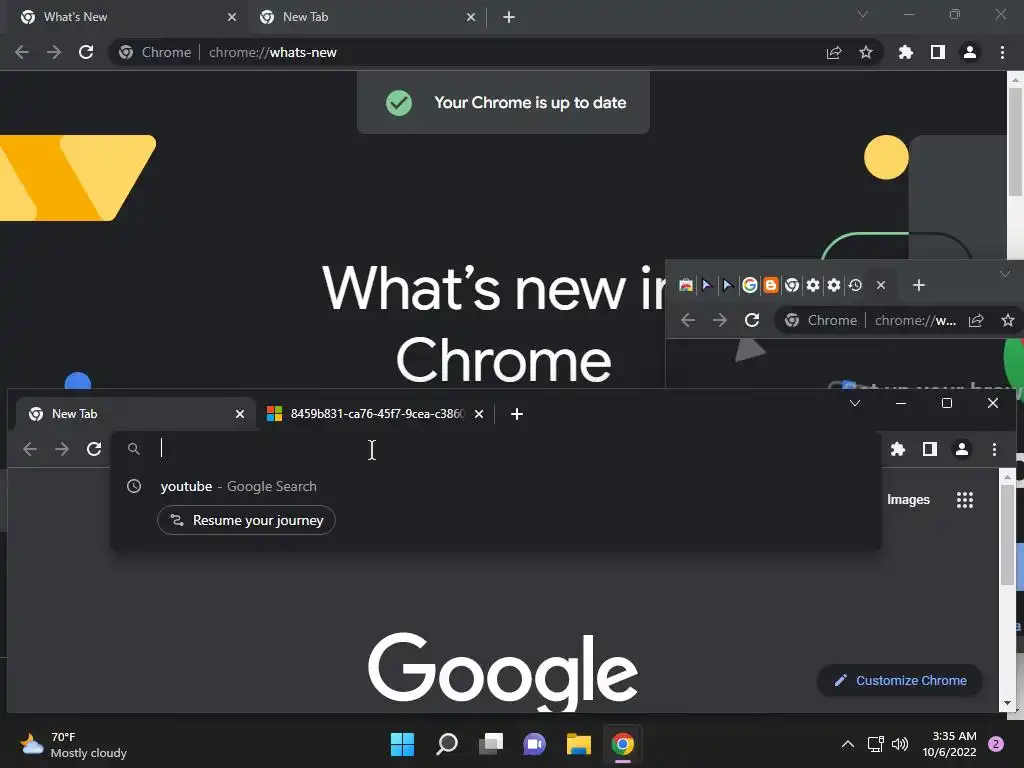Image resolution: width=1024 pixels, height=768 pixels.
Task: Toggle side panel icon in top window
Action: pyautogui.click(x=938, y=52)
